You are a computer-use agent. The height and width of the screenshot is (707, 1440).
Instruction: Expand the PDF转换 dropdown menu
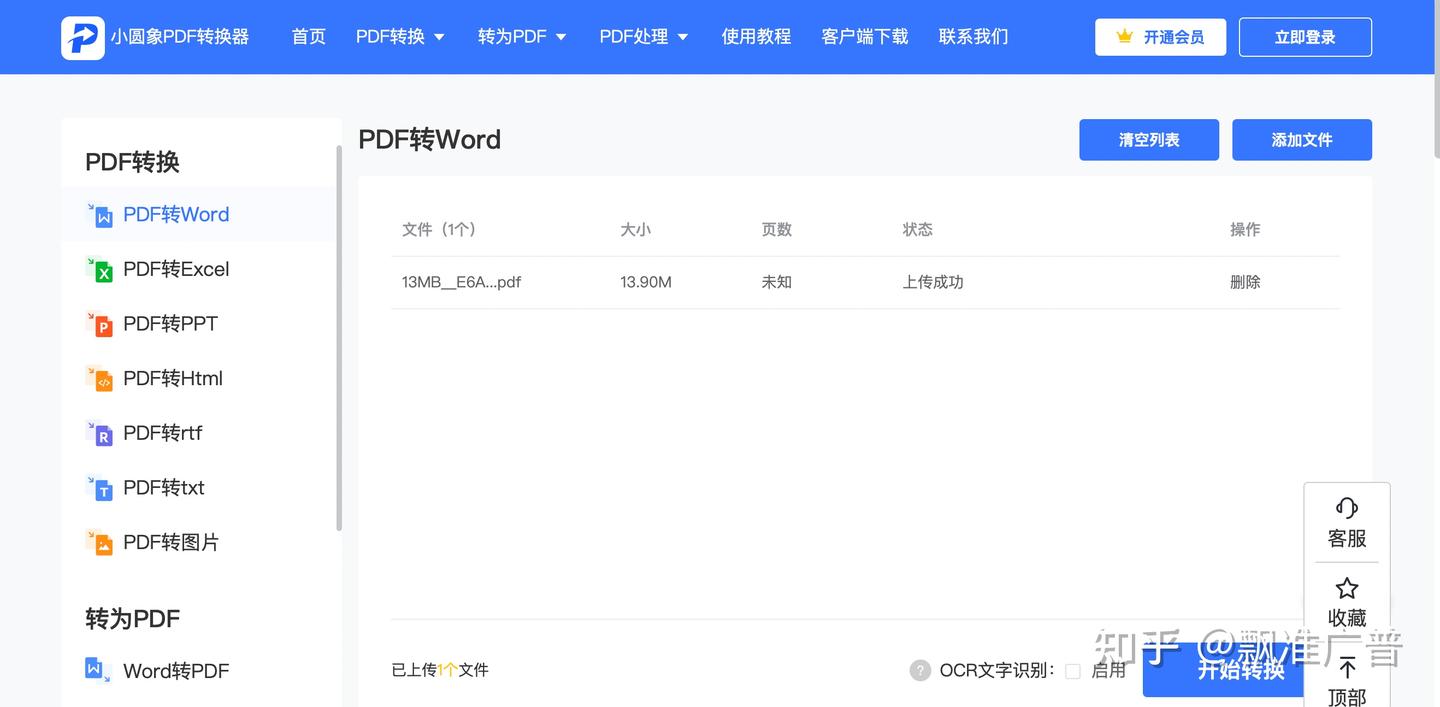(x=400, y=37)
